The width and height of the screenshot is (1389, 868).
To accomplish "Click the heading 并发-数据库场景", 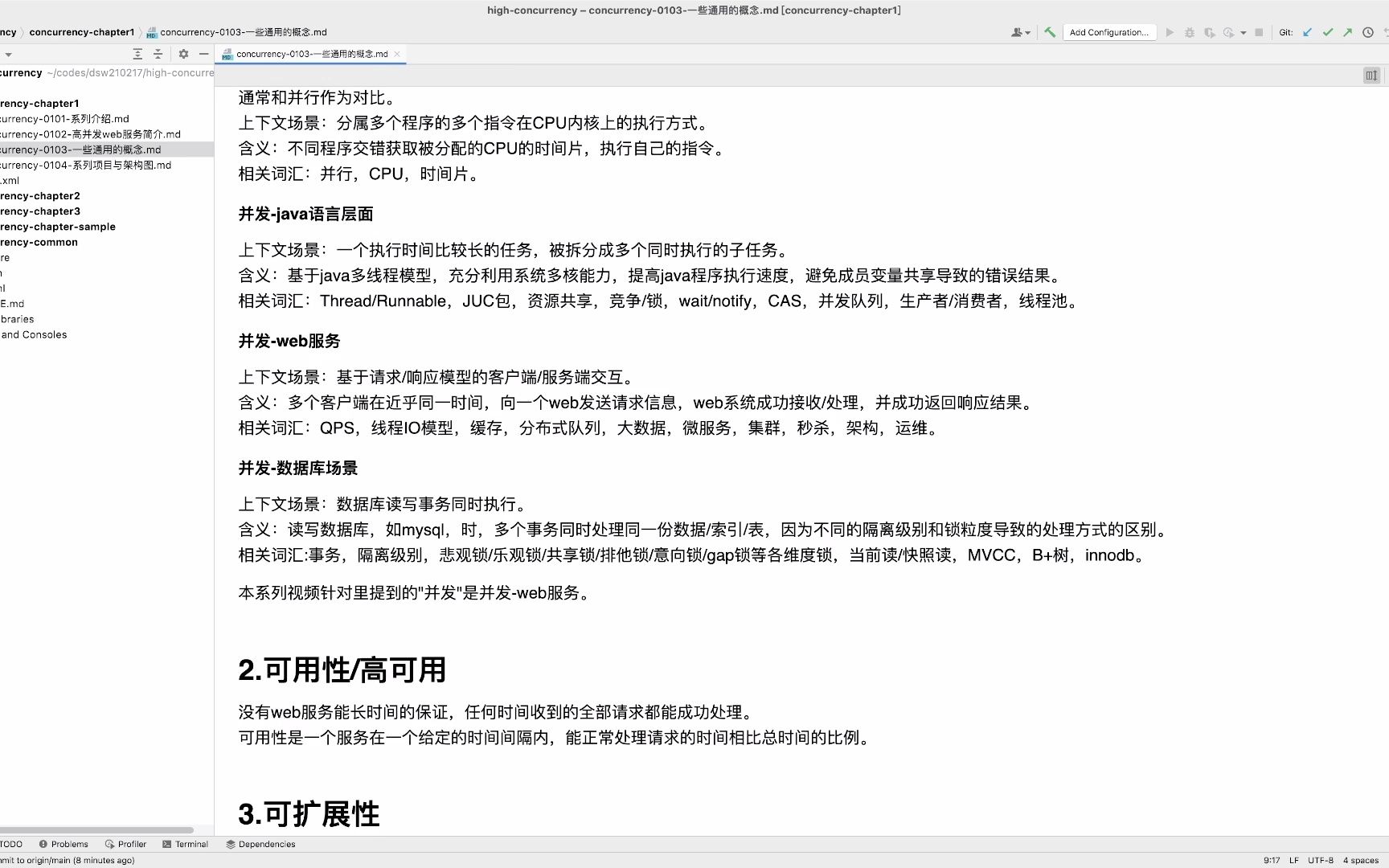I will click(x=298, y=468).
